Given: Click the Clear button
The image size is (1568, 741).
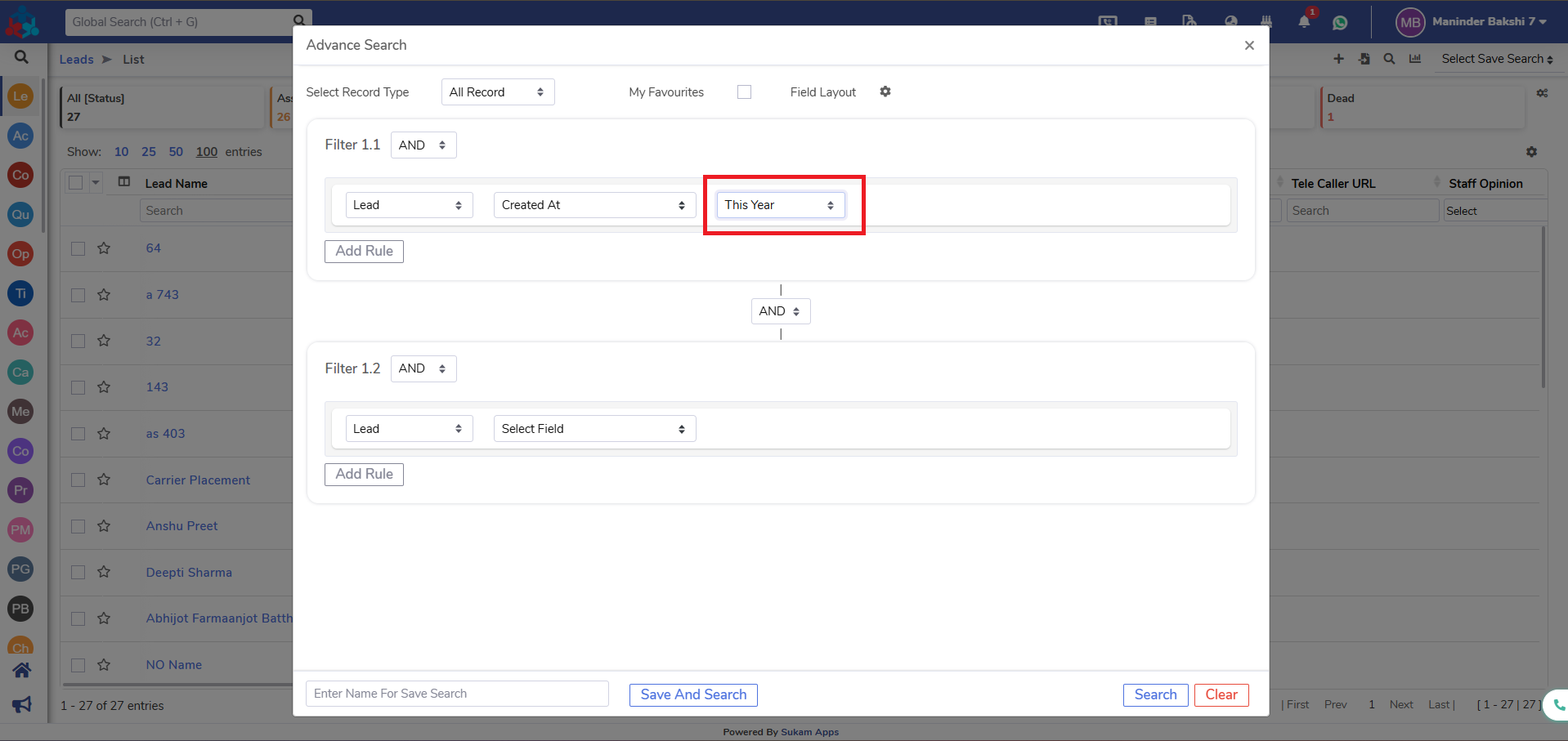Looking at the screenshot, I should pyautogui.click(x=1221, y=694).
